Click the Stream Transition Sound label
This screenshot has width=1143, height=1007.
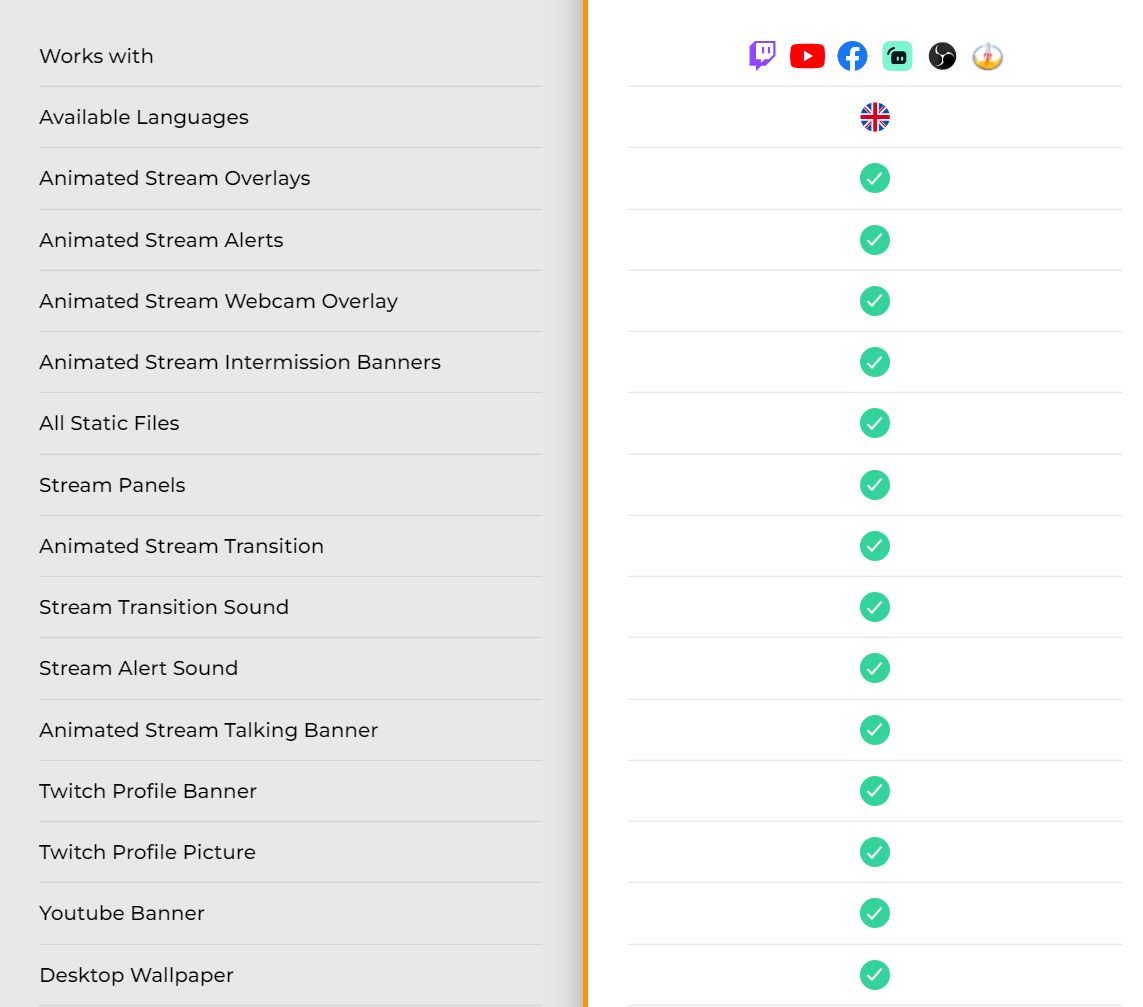(164, 607)
